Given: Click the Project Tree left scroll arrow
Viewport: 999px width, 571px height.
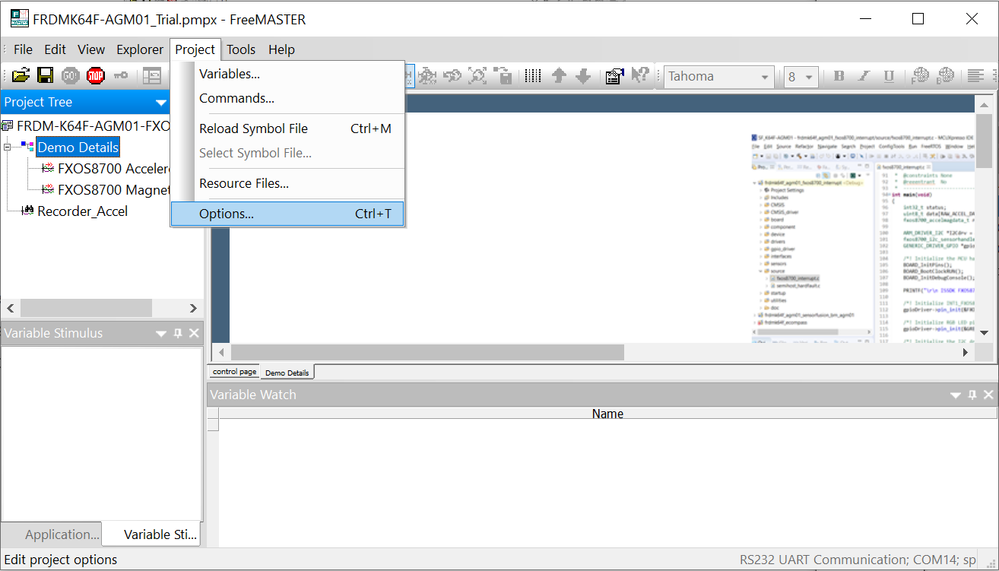Looking at the screenshot, I should 10,308.
